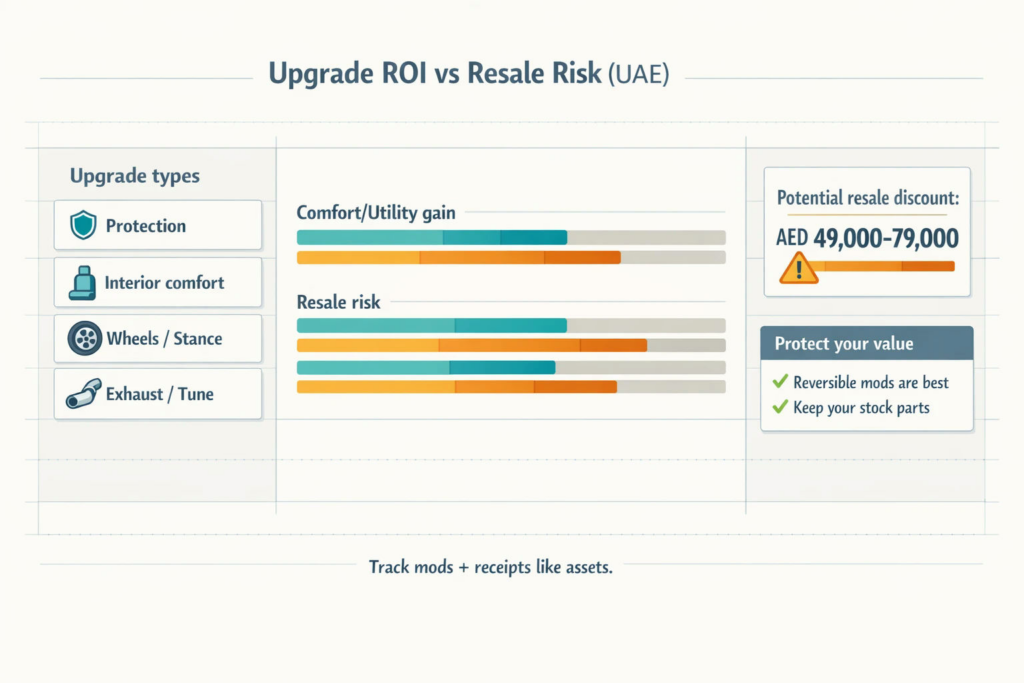Click the Protect your value panel header

pos(867,343)
